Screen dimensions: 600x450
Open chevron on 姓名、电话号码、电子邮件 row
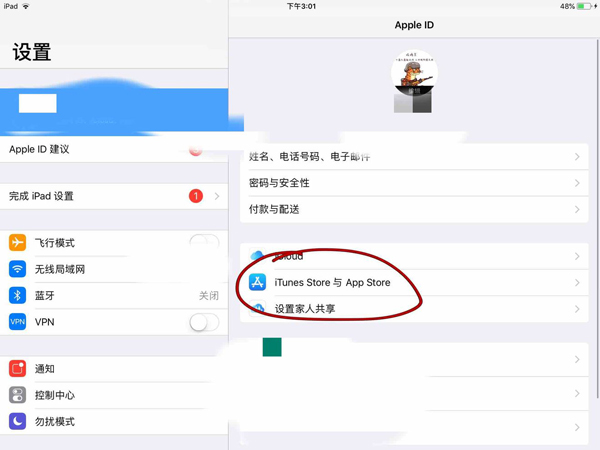coord(577,157)
